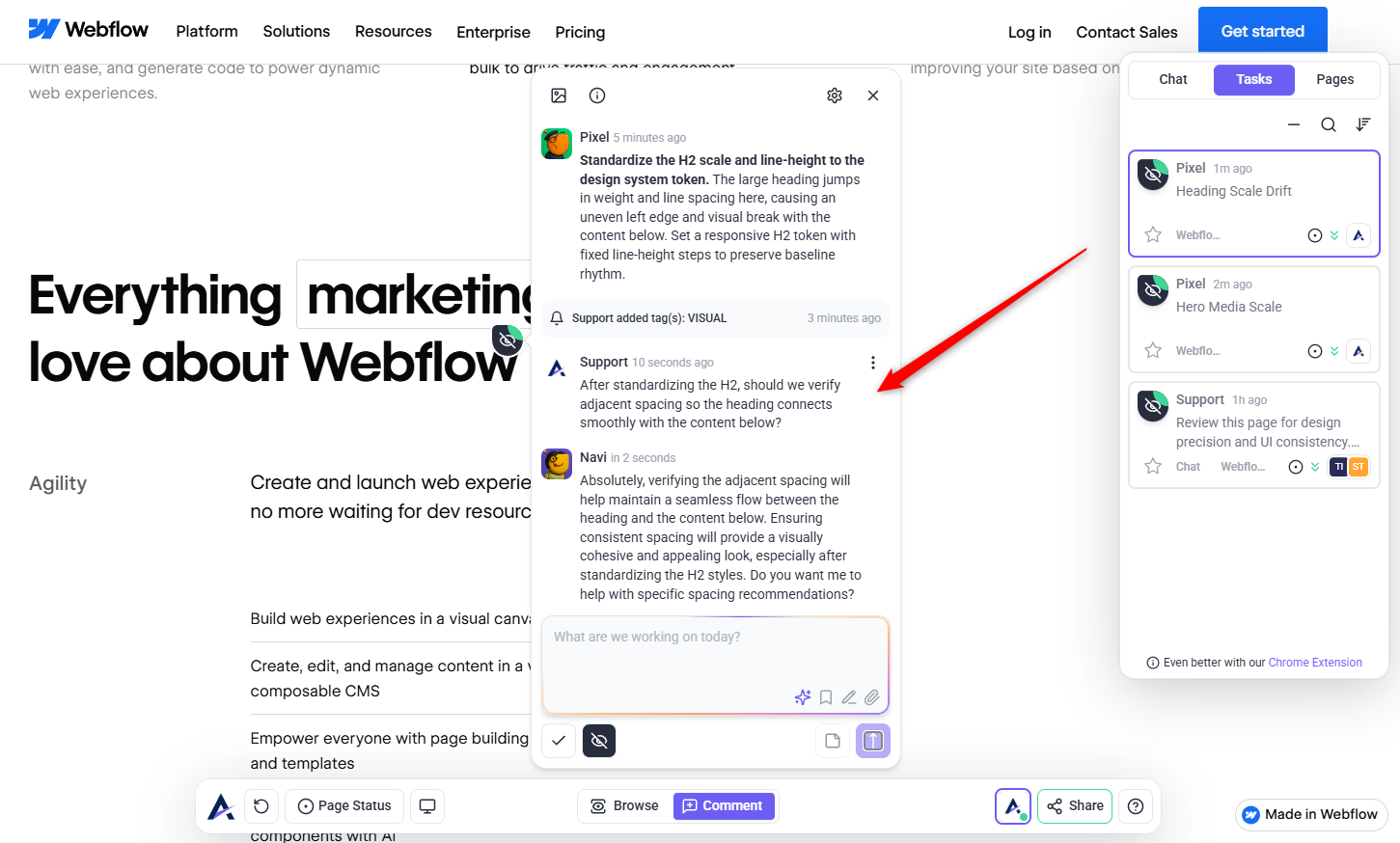
Task: Click the attachment paperclip icon
Action: coord(872,697)
